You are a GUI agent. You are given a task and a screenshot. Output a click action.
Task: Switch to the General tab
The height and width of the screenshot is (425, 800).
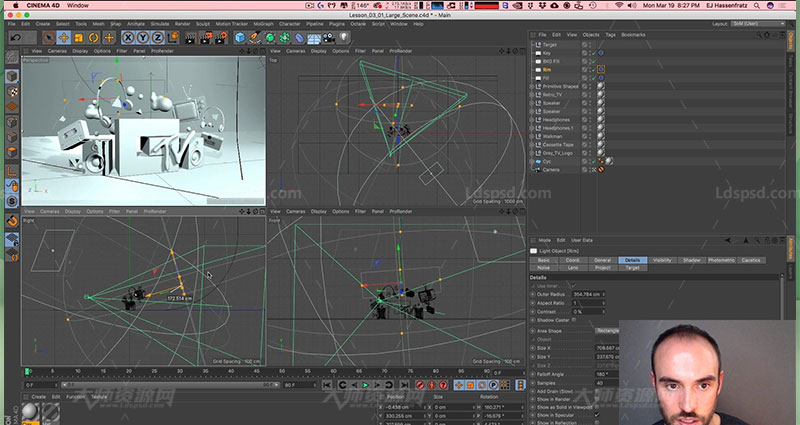coord(603,260)
